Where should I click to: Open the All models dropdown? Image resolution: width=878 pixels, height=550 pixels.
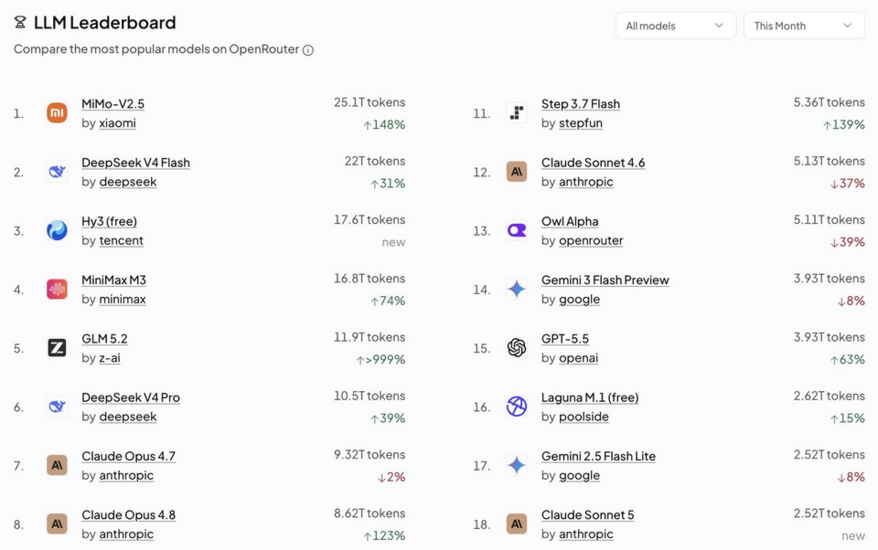pyautogui.click(x=675, y=26)
